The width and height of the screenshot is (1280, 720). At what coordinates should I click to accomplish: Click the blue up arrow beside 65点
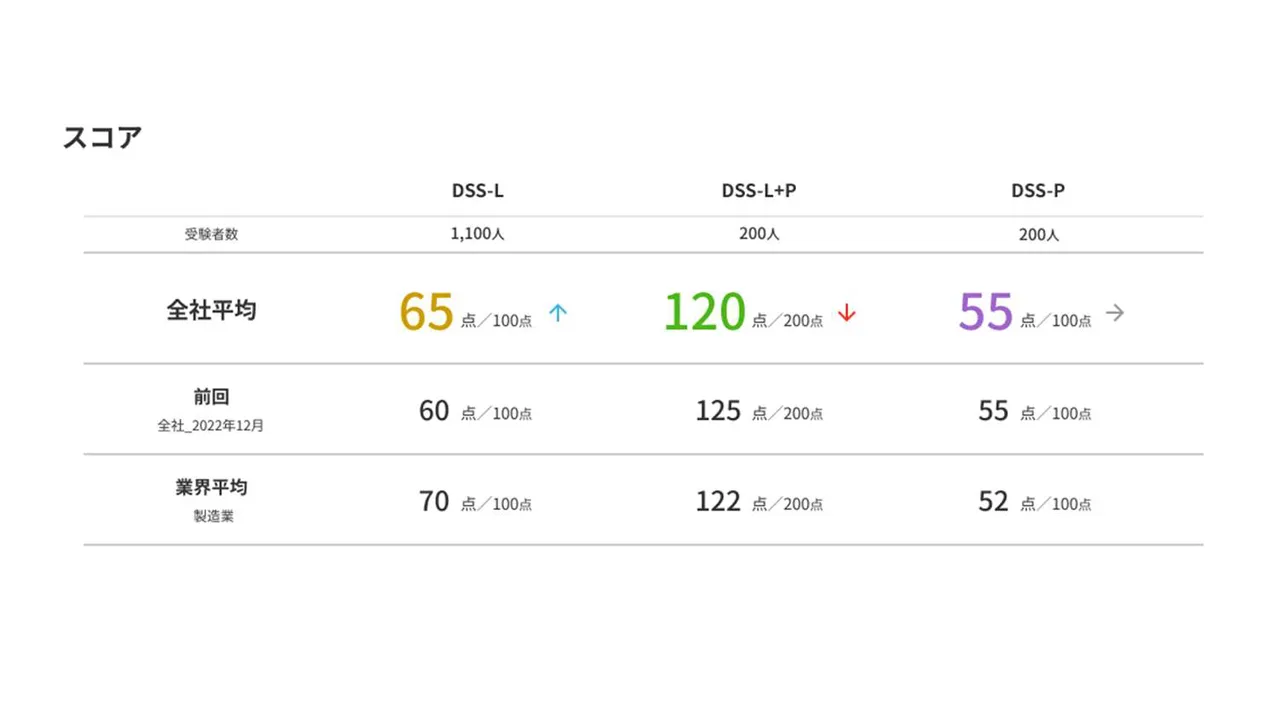coord(558,313)
